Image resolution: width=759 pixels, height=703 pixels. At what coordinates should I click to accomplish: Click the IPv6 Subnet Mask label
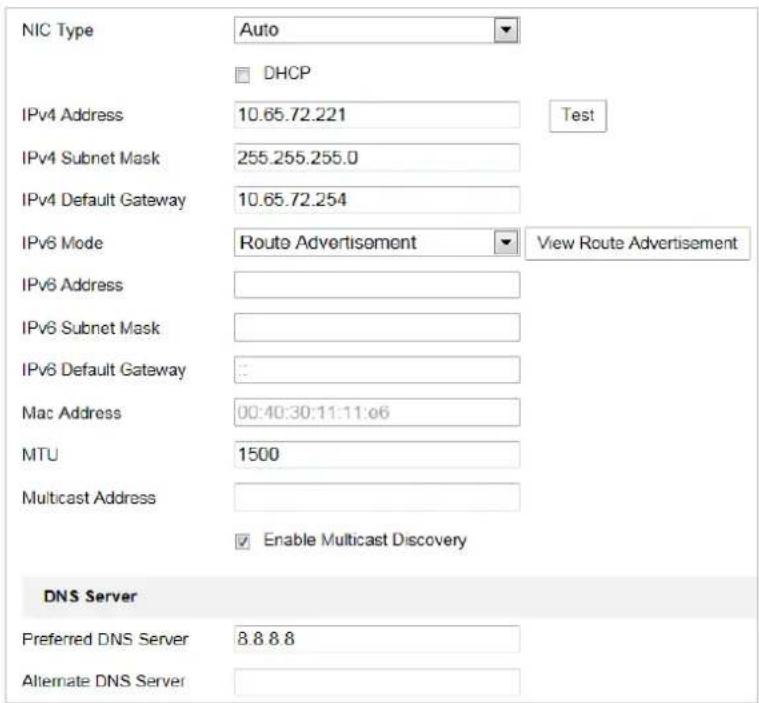[x=91, y=328]
